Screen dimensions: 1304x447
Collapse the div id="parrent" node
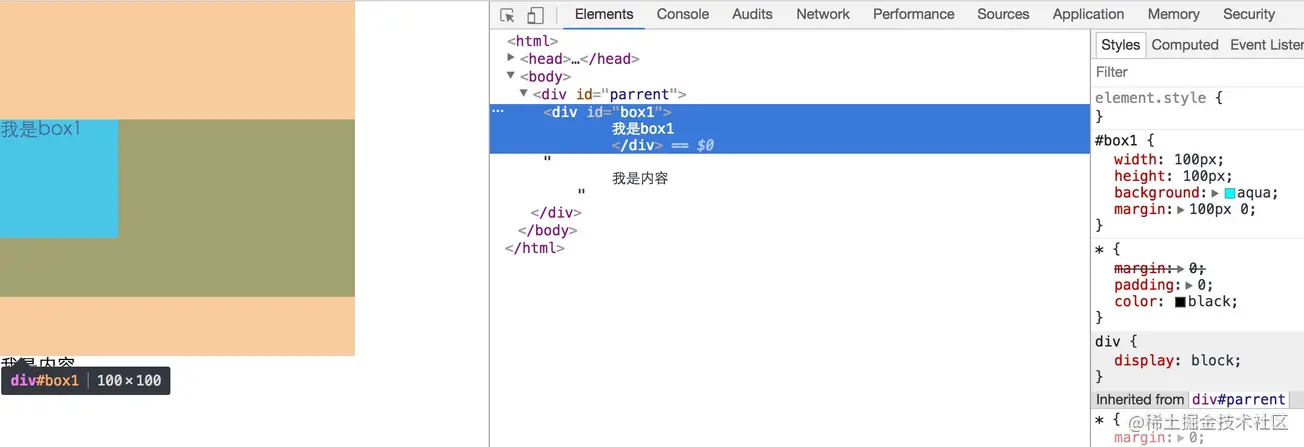click(524, 93)
